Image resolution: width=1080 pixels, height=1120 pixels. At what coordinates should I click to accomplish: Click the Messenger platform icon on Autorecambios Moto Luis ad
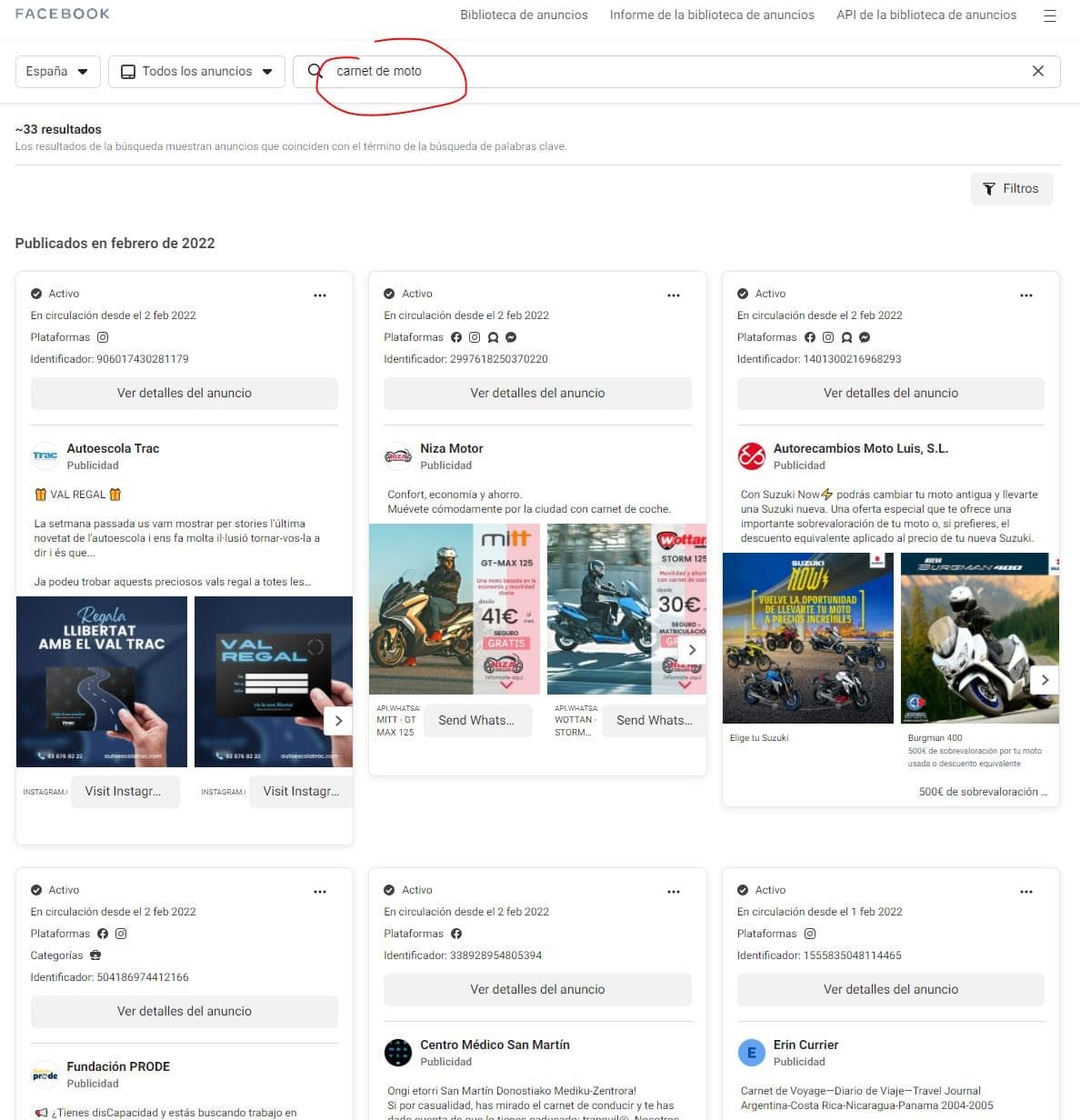point(865,337)
